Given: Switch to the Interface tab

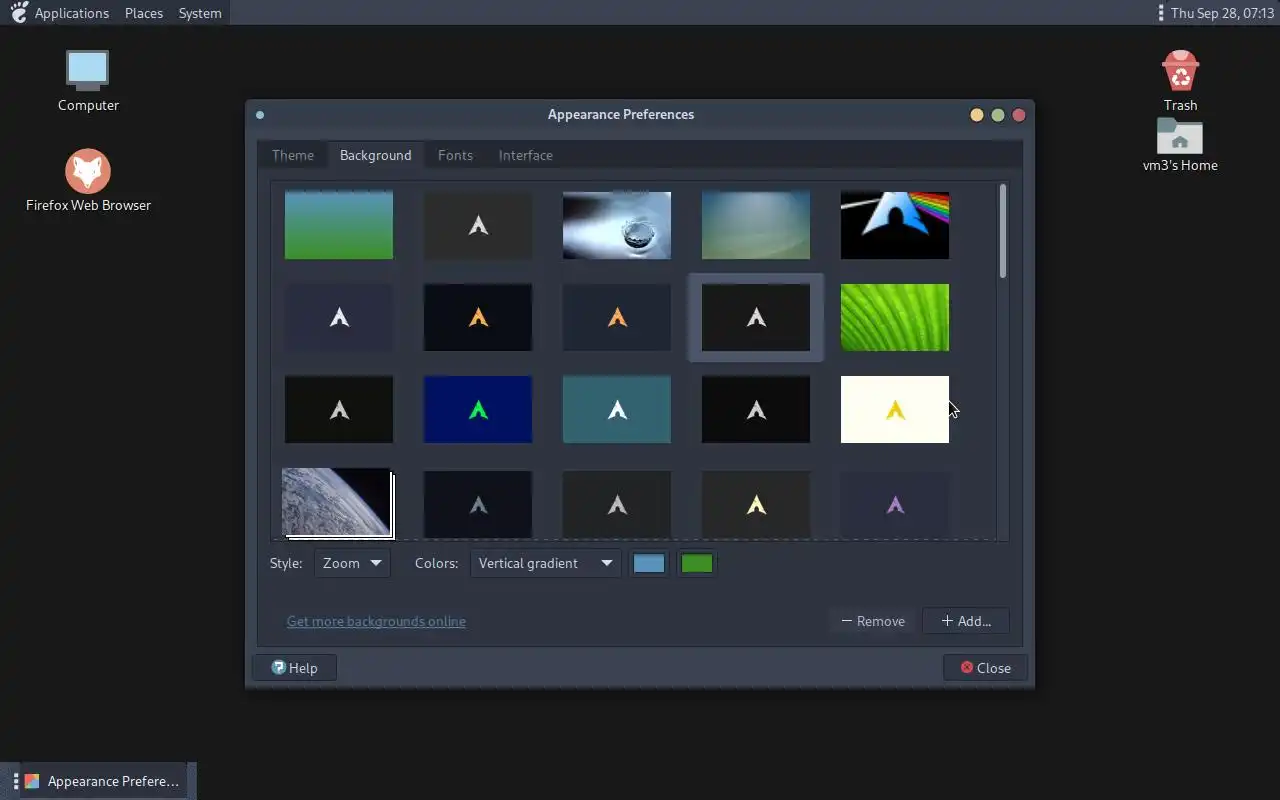Looking at the screenshot, I should (525, 155).
